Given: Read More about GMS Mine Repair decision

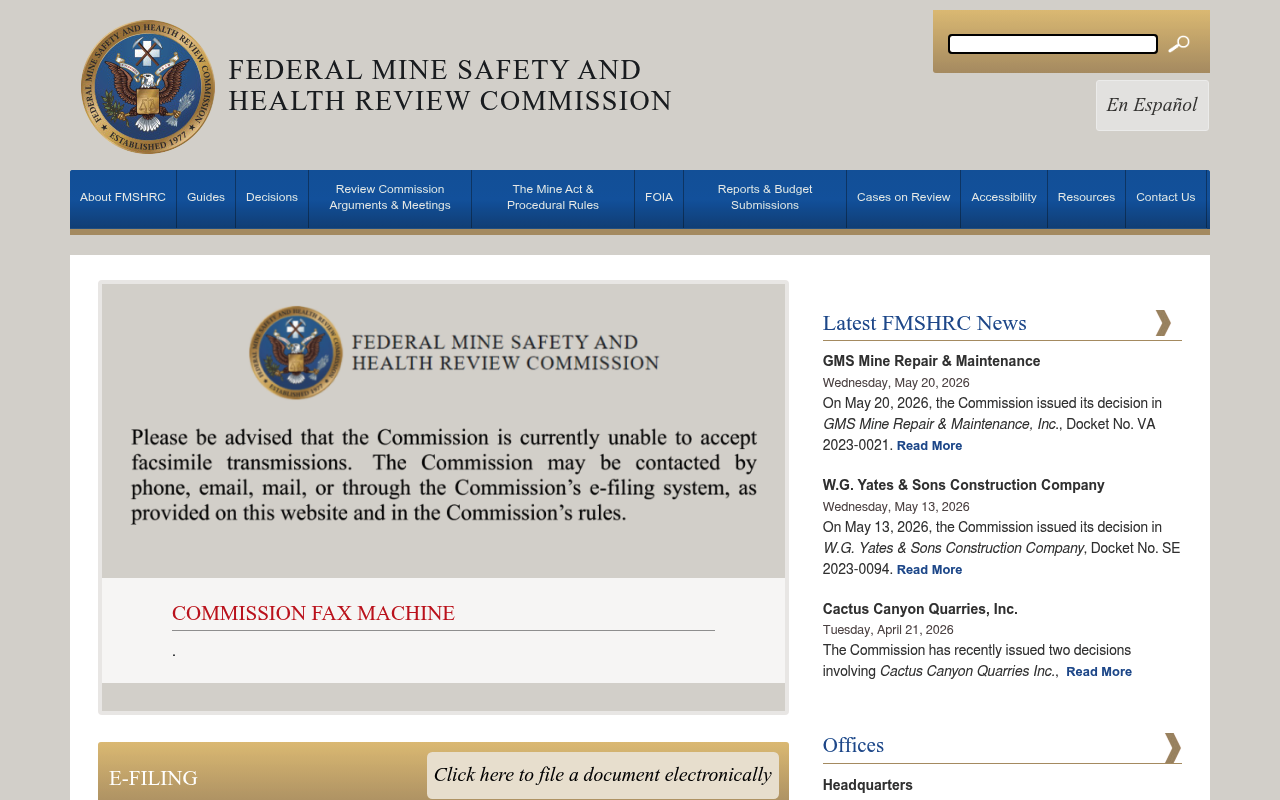Looking at the screenshot, I should pyautogui.click(x=929, y=446).
